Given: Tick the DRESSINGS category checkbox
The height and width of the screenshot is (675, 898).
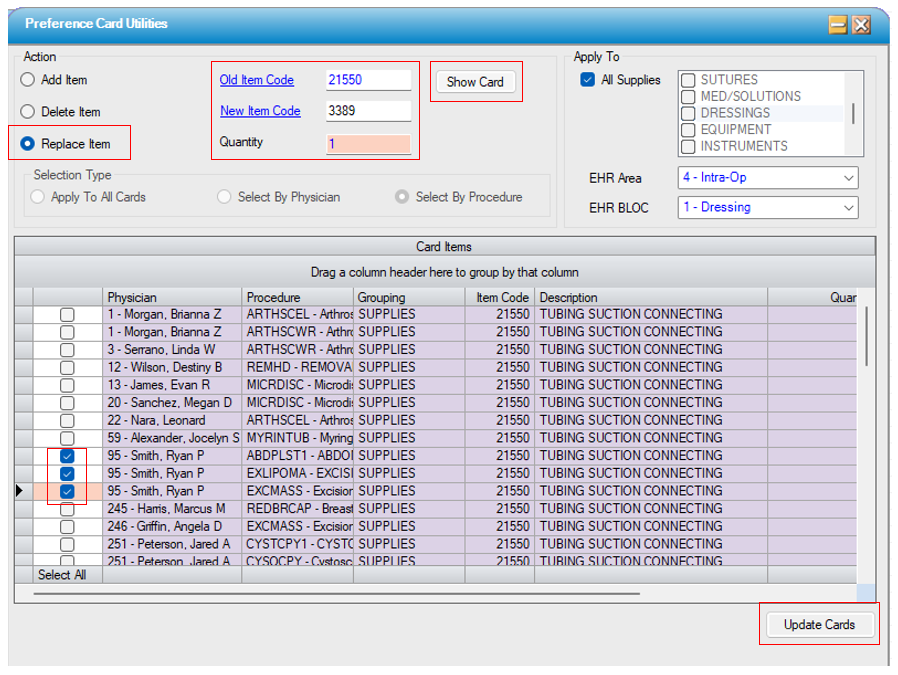Looking at the screenshot, I should (x=688, y=113).
